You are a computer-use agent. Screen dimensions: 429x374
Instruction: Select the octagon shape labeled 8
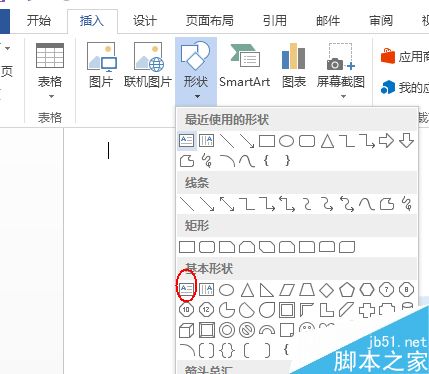click(406, 290)
